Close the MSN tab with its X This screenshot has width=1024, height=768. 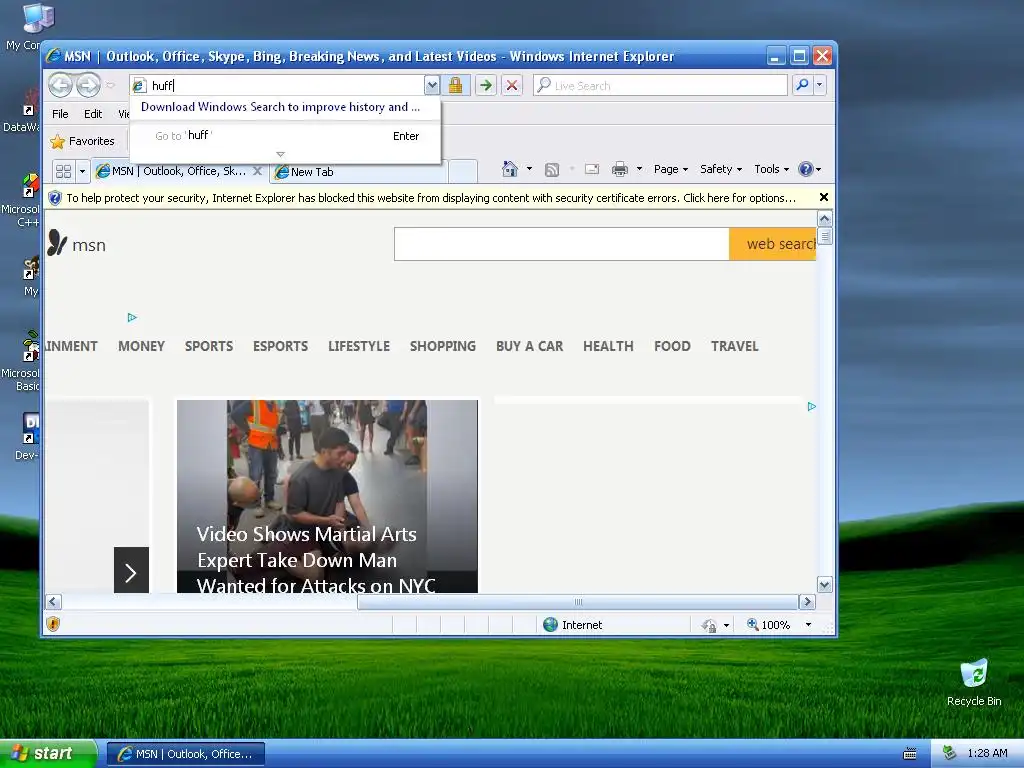coord(257,171)
